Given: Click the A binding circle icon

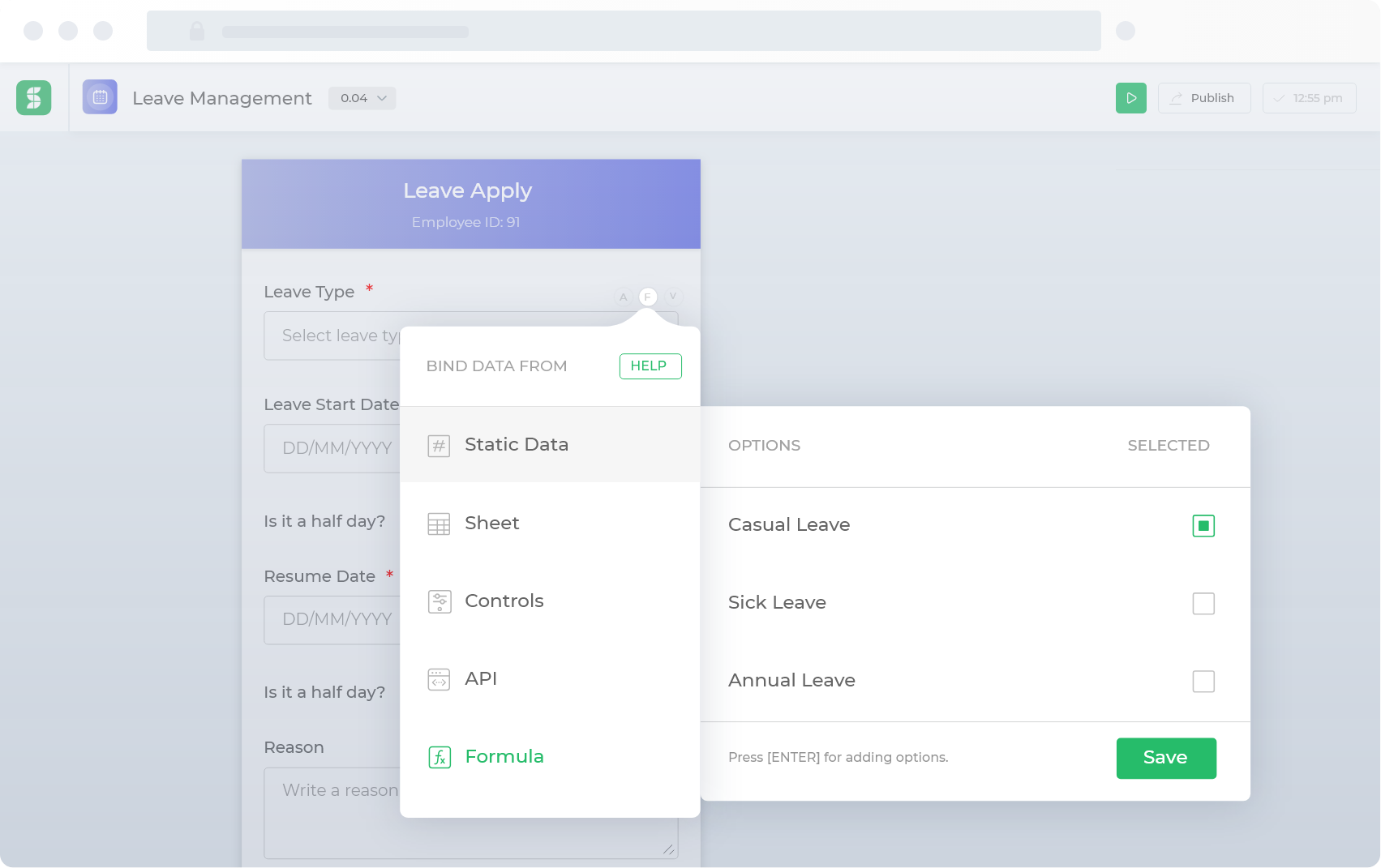Looking at the screenshot, I should 623,297.
